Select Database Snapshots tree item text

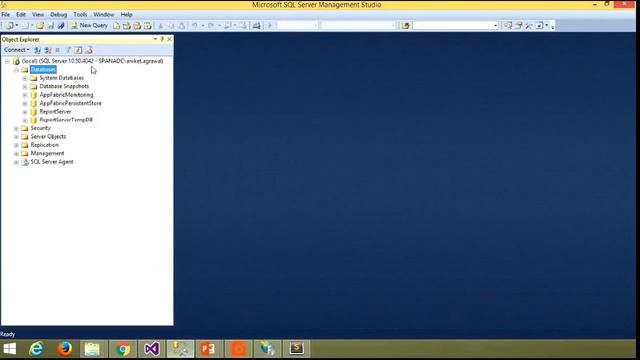(64, 87)
